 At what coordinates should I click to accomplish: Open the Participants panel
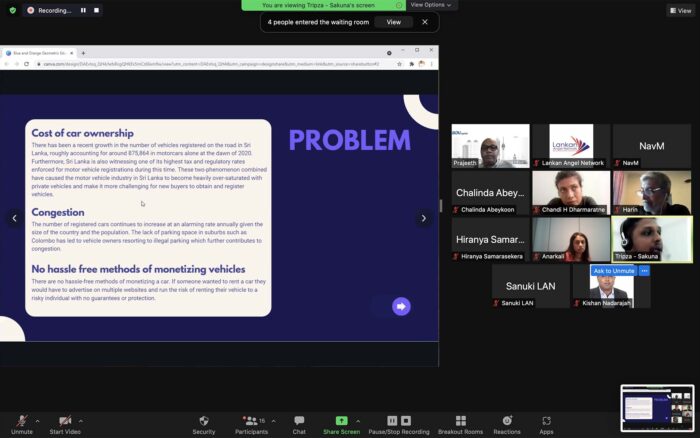251,422
